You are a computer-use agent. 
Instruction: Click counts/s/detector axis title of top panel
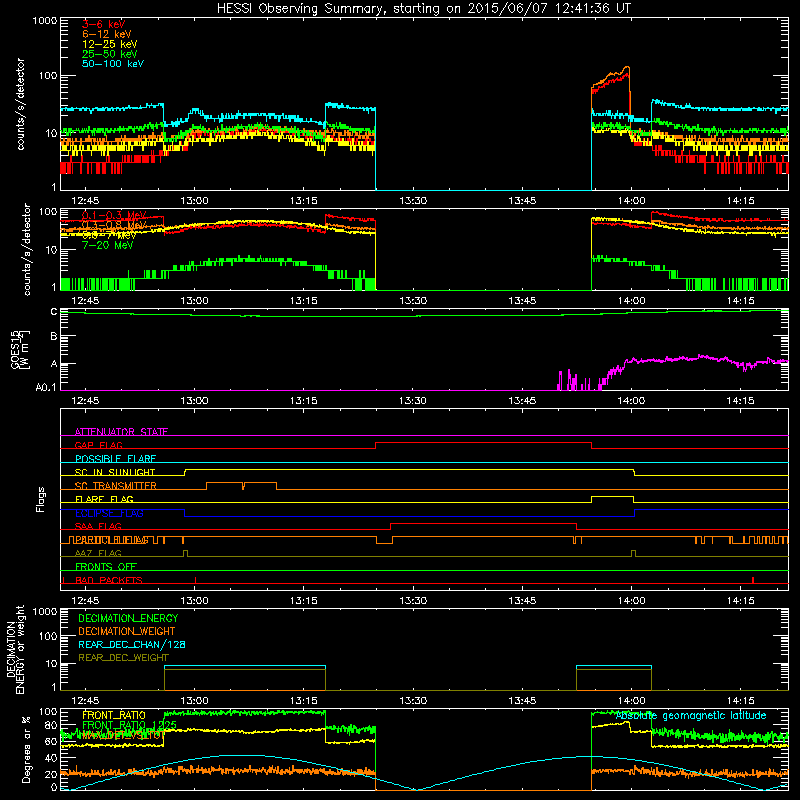pyautogui.click(x=20, y=104)
